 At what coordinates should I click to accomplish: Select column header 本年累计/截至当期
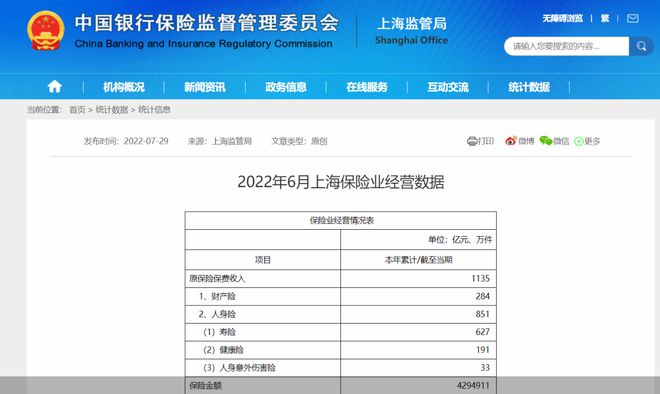(418, 260)
